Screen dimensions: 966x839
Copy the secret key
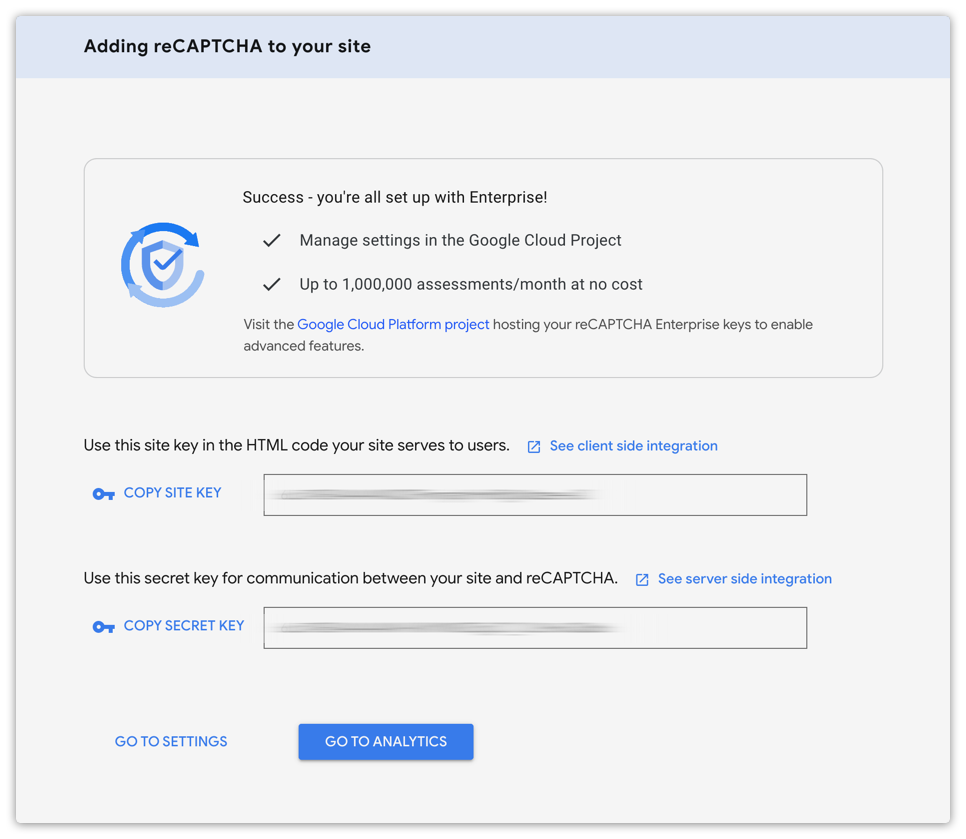(184, 626)
